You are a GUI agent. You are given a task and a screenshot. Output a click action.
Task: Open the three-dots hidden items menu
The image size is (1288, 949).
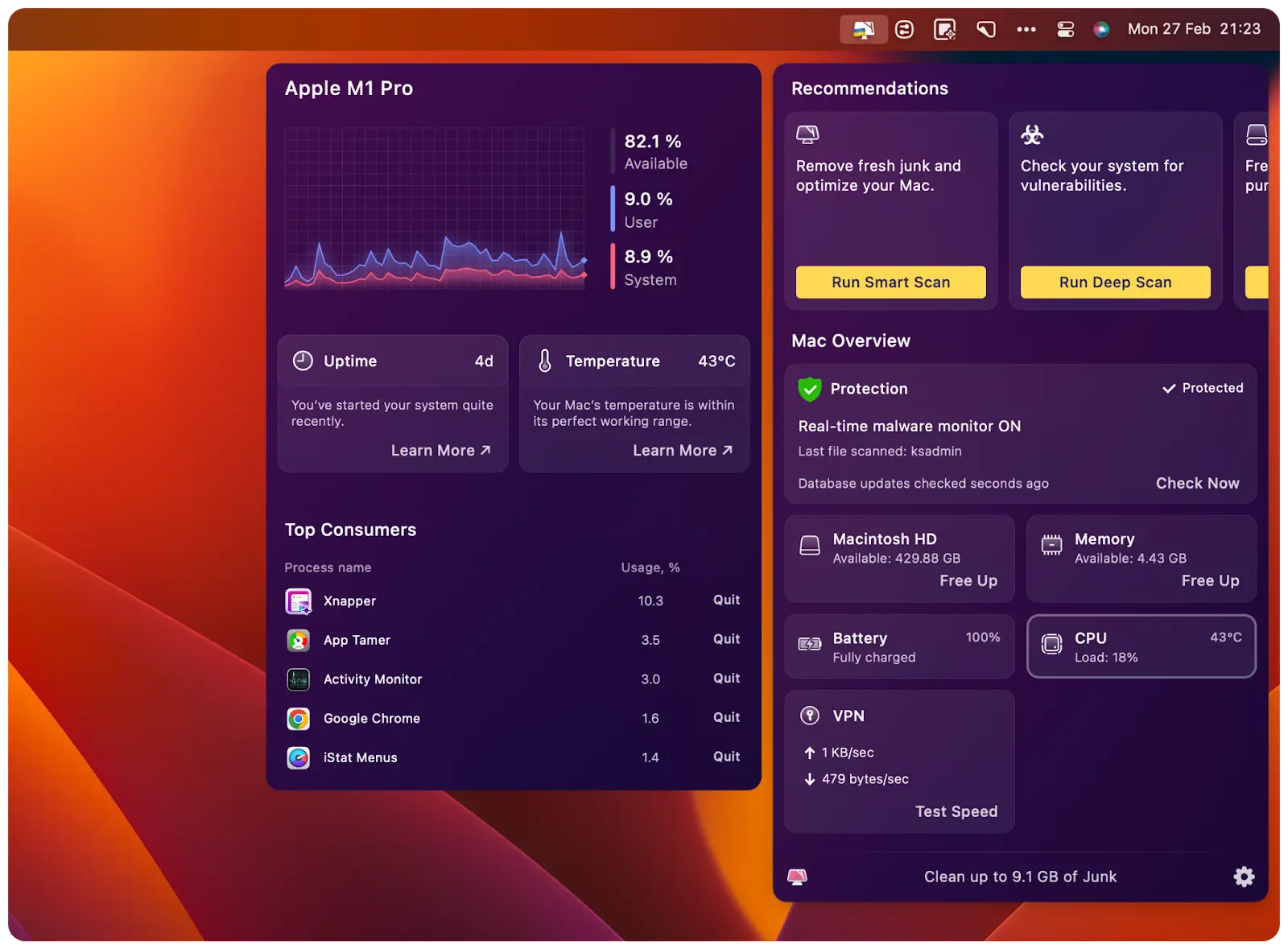click(1026, 30)
